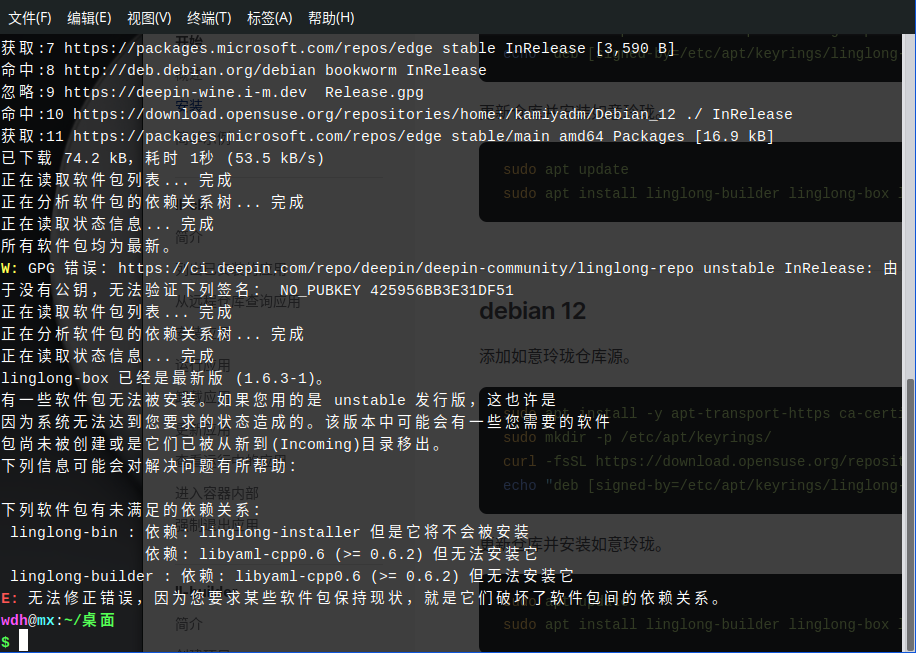
Task: Click the E: 无法修正错误 error line
Action: pyautogui.click(x=362, y=598)
